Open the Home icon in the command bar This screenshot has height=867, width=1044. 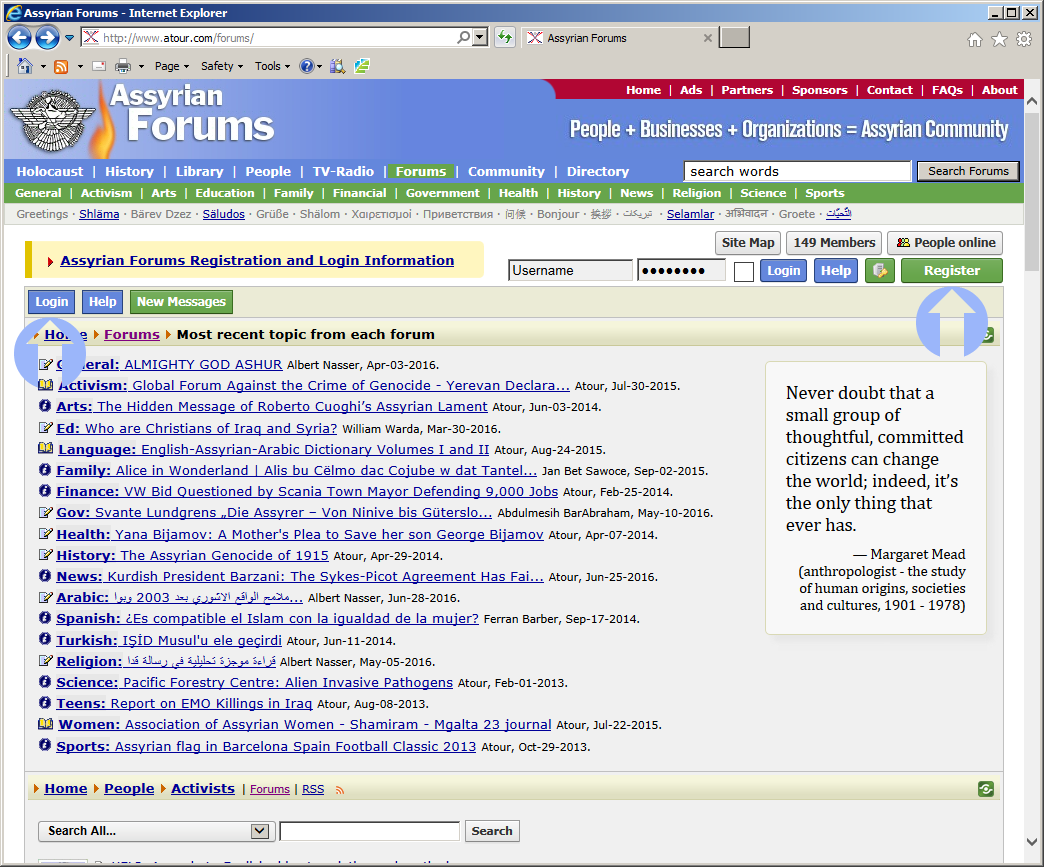[25, 66]
